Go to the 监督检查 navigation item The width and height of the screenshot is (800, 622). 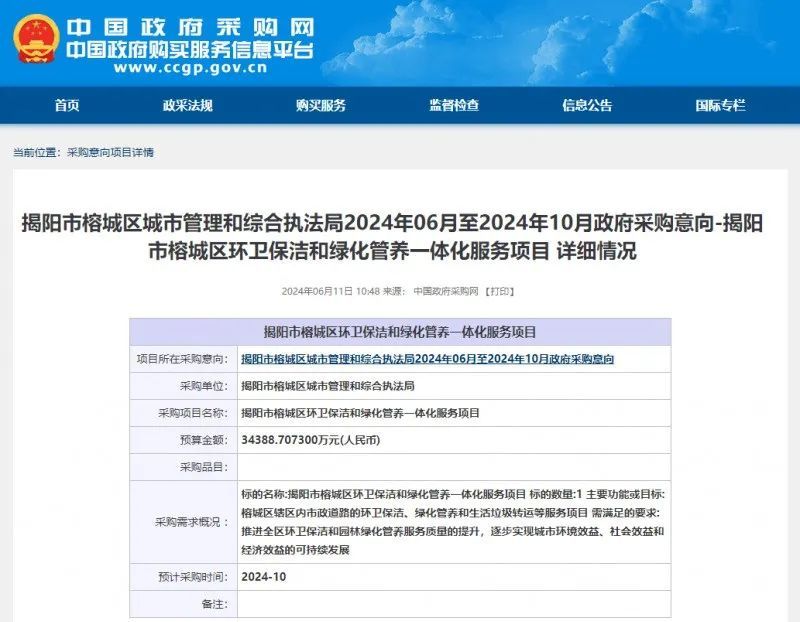tap(454, 106)
